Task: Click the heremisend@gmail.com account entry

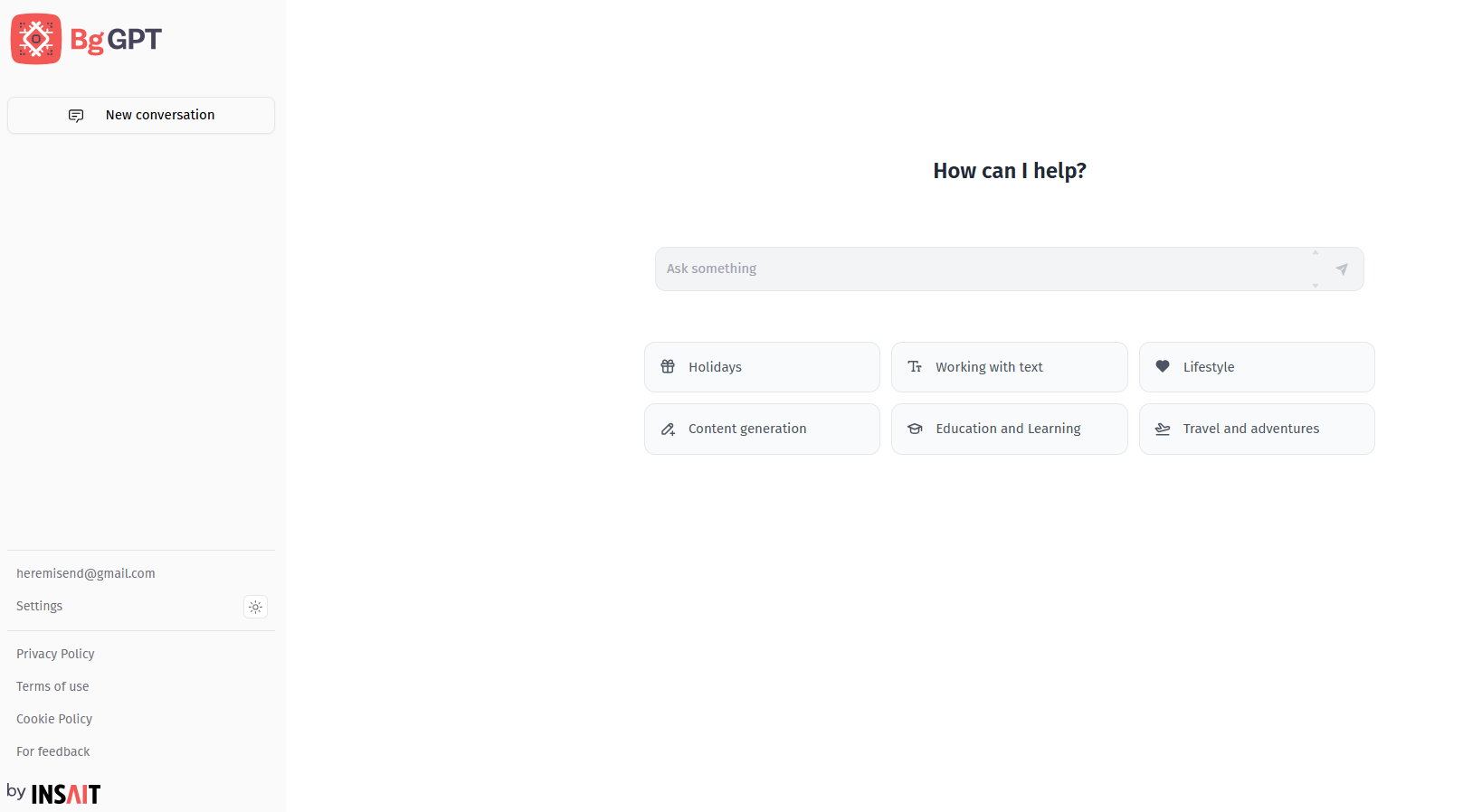Action: tap(86, 573)
